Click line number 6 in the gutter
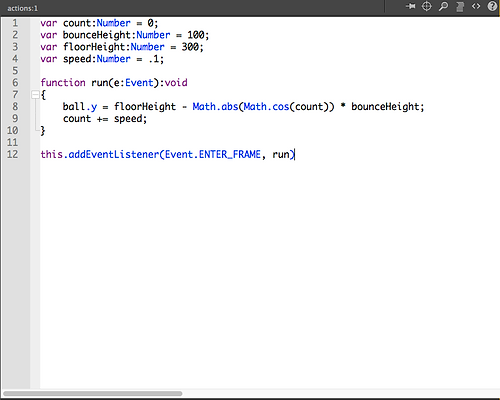500x400 pixels. (15, 83)
